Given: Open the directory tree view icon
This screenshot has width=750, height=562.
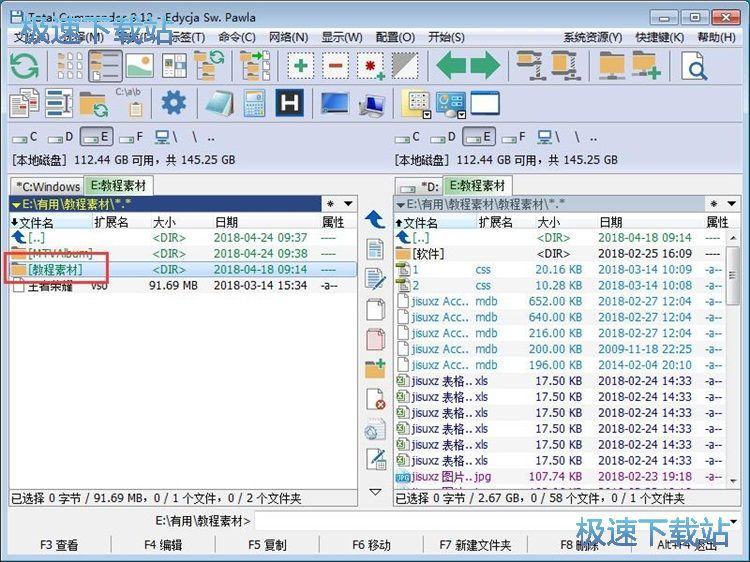Looking at the screenshot, I should pyautogui.click(x=209, y=66).
